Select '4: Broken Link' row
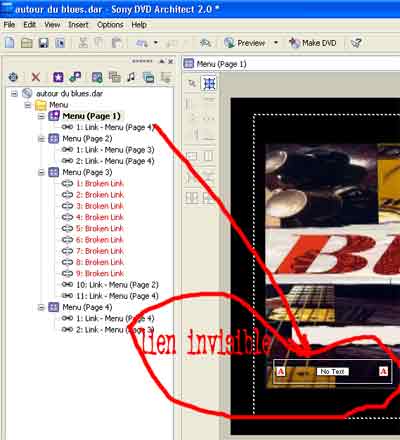 coord(93,217)
